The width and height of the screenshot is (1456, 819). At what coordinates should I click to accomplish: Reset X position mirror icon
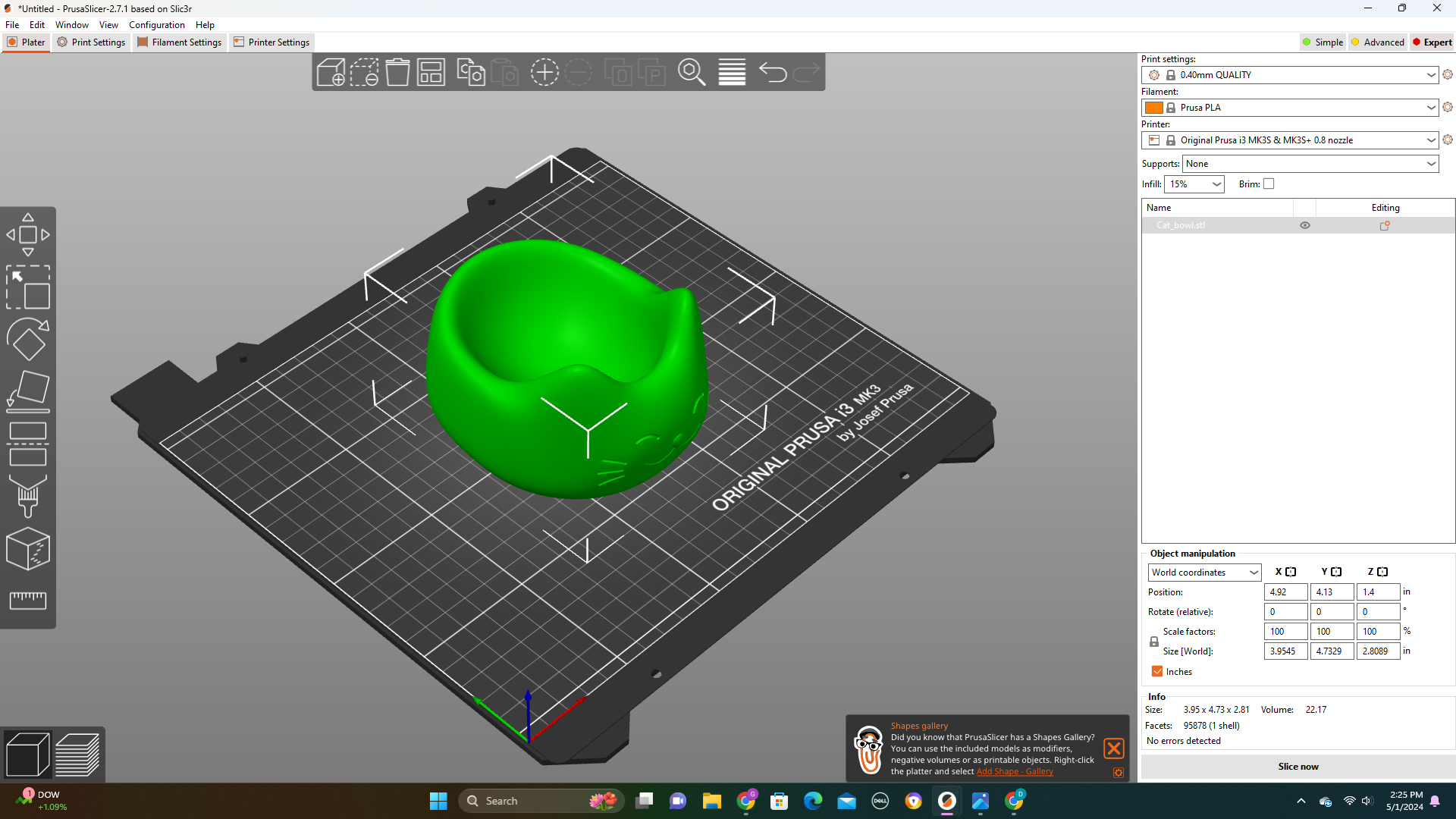[1291, 572]
